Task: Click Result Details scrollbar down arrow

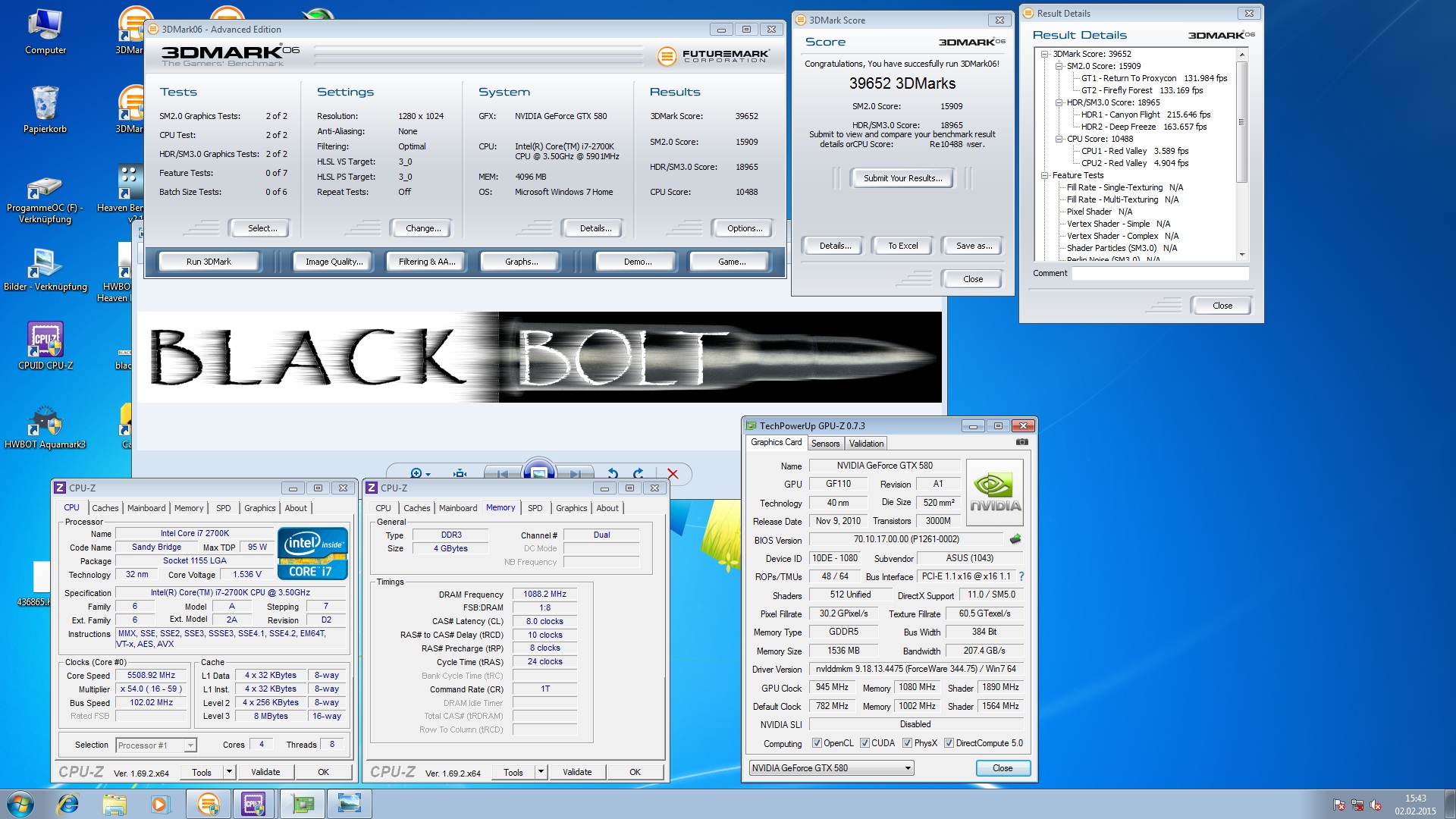Action: click(x=1241, y=255)
